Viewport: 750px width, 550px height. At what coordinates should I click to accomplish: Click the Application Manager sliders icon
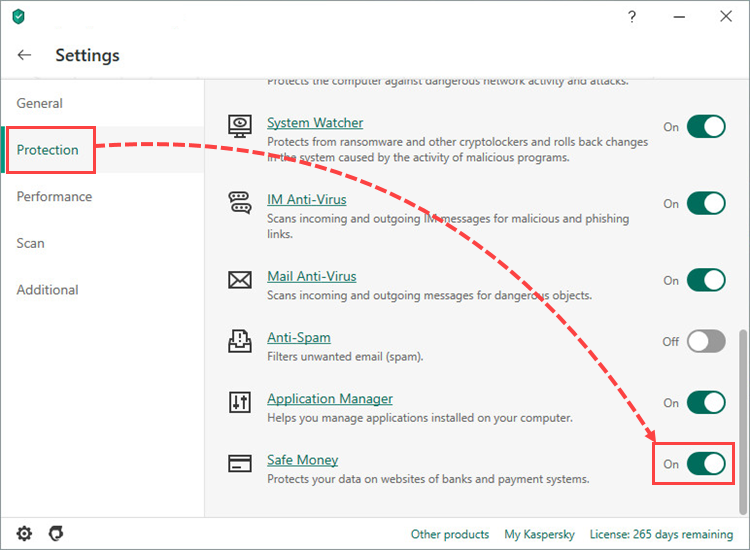click(240, 402)
